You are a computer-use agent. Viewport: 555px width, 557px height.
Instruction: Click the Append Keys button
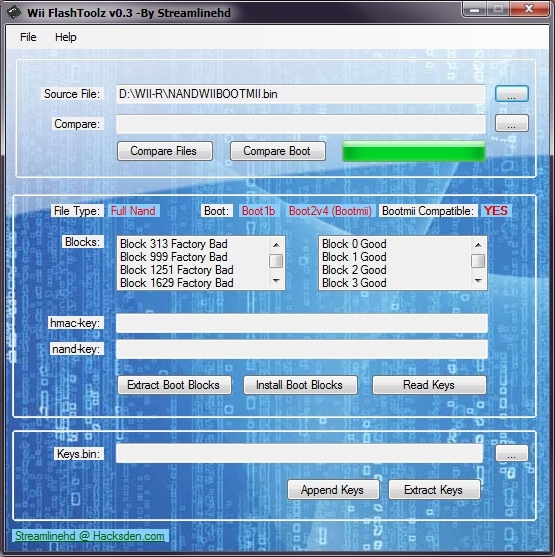pos(333,490)
